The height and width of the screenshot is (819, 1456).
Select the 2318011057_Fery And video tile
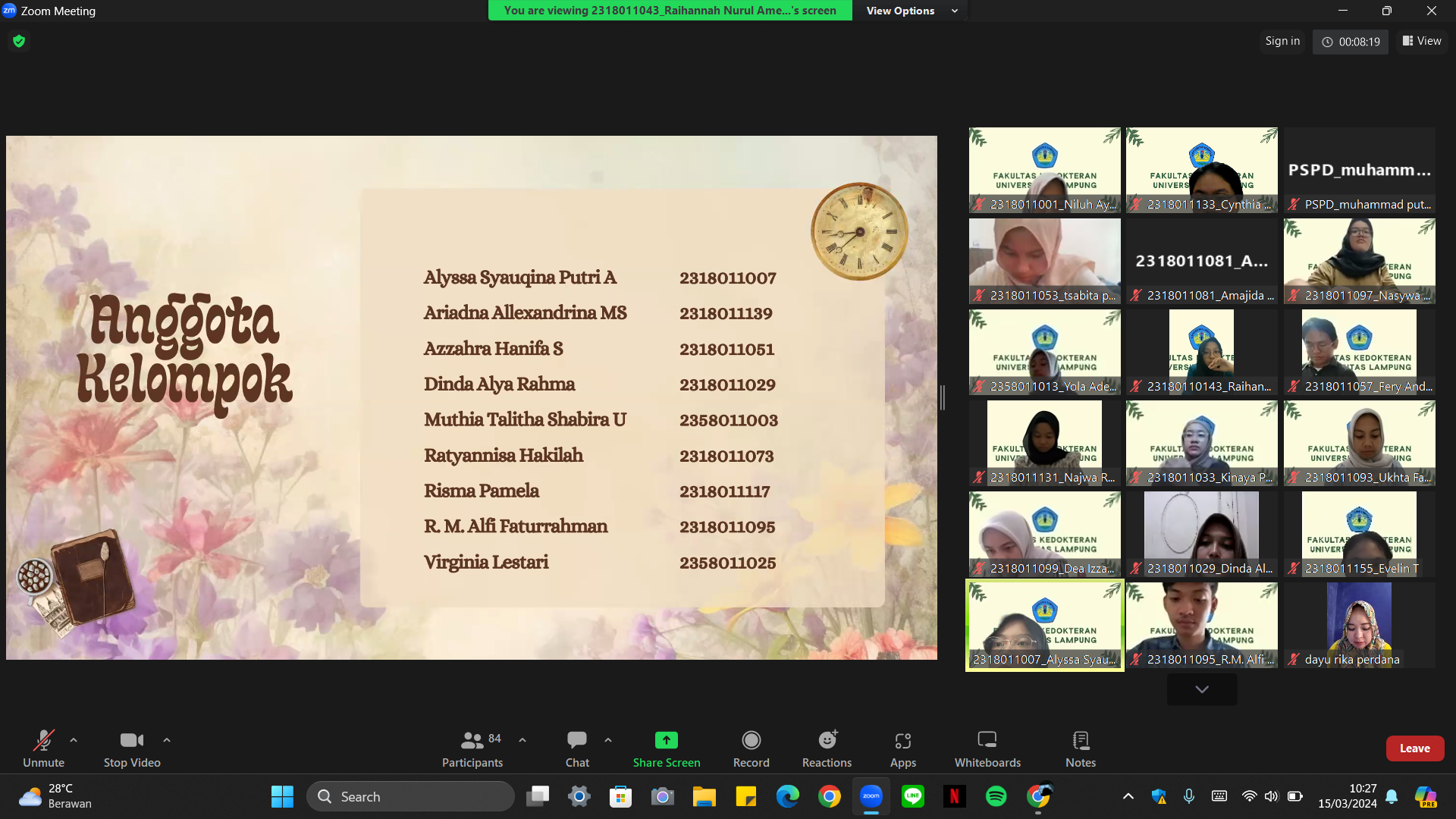point(1360,352)
